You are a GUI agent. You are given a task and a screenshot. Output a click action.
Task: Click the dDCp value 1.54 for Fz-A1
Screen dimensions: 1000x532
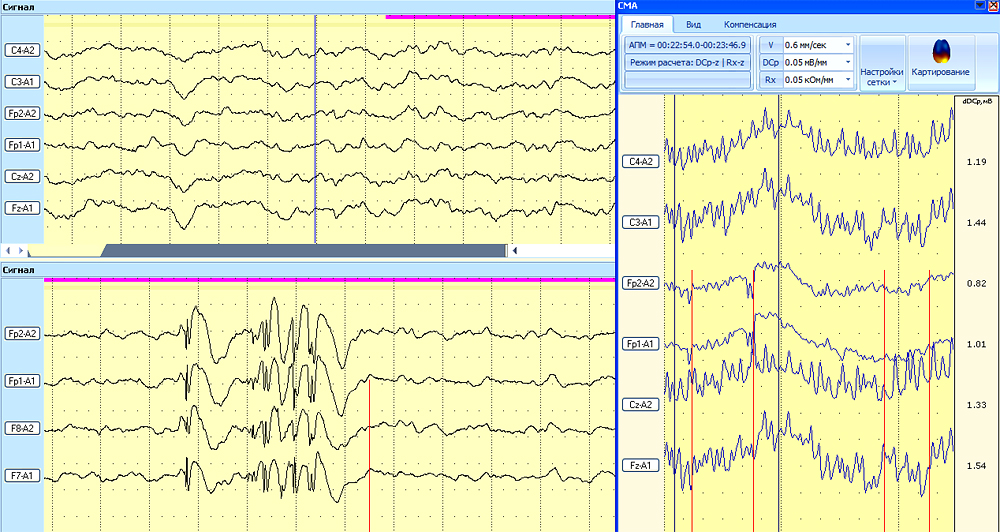tap(976, 466)
